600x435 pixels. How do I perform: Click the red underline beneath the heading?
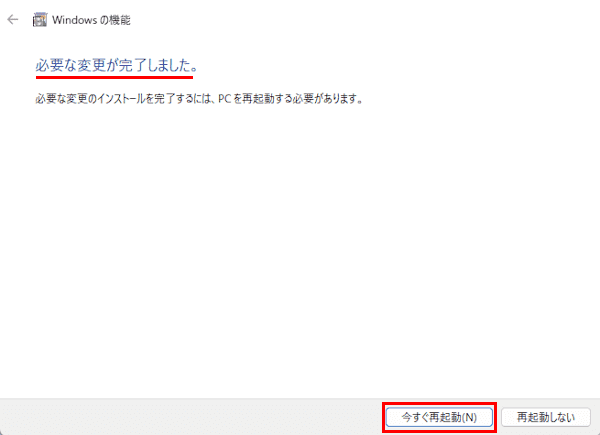[114, 77]
